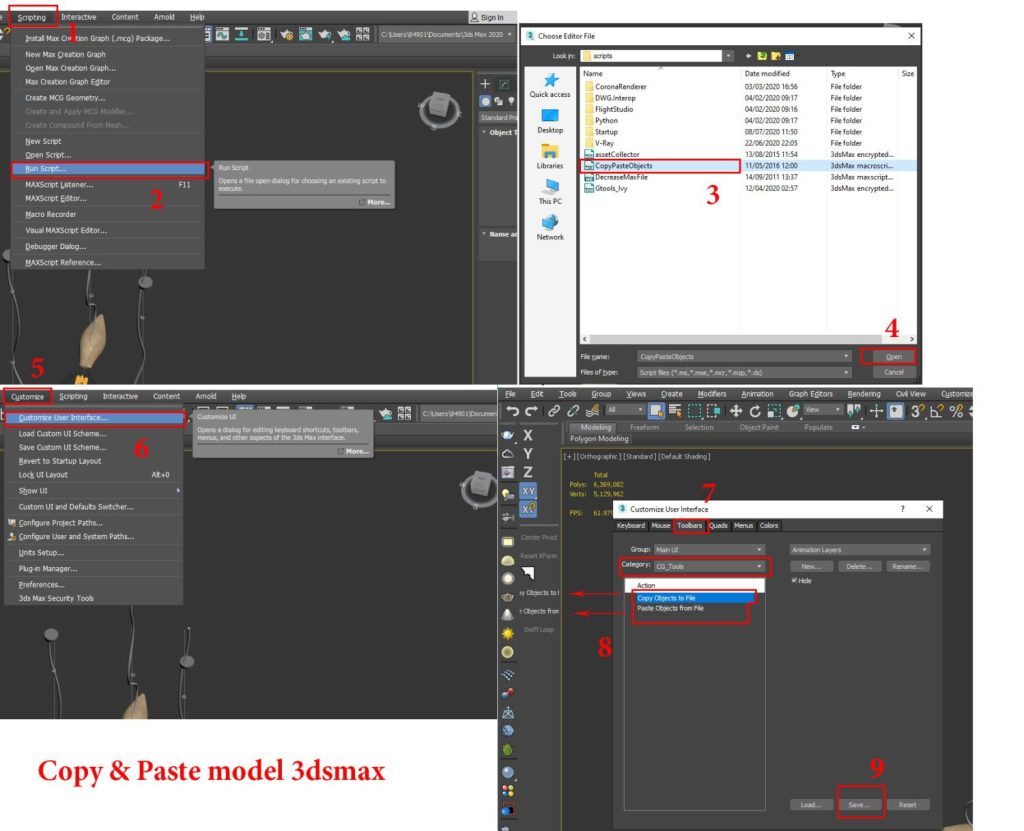Activate the Select and Scale tool
Viewport: 1024px width, 831px height.
coord(774,411)
